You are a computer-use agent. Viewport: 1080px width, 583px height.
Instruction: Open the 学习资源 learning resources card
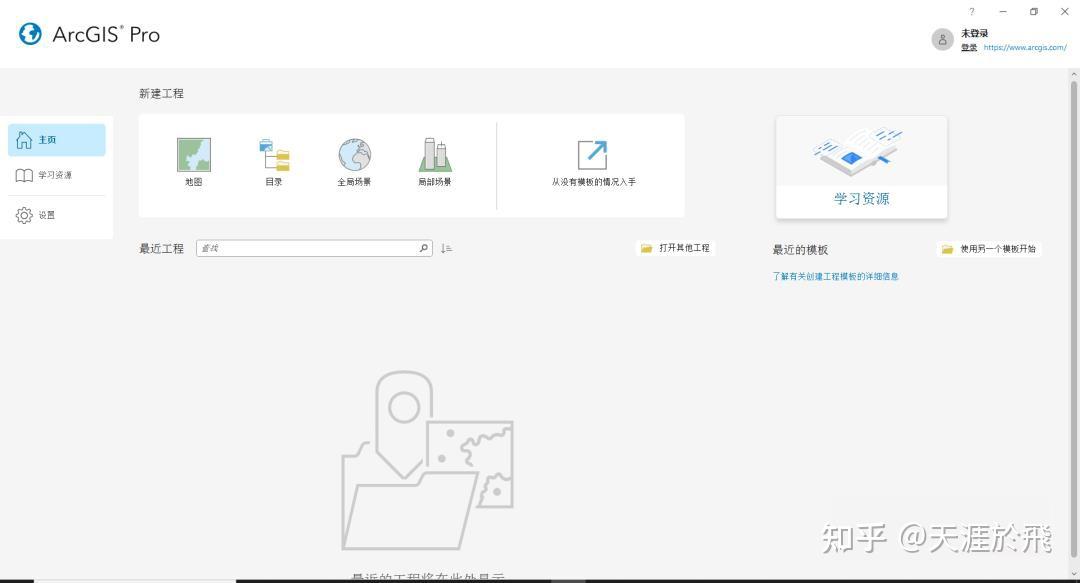pyautogui.click(x=860, y=165)
